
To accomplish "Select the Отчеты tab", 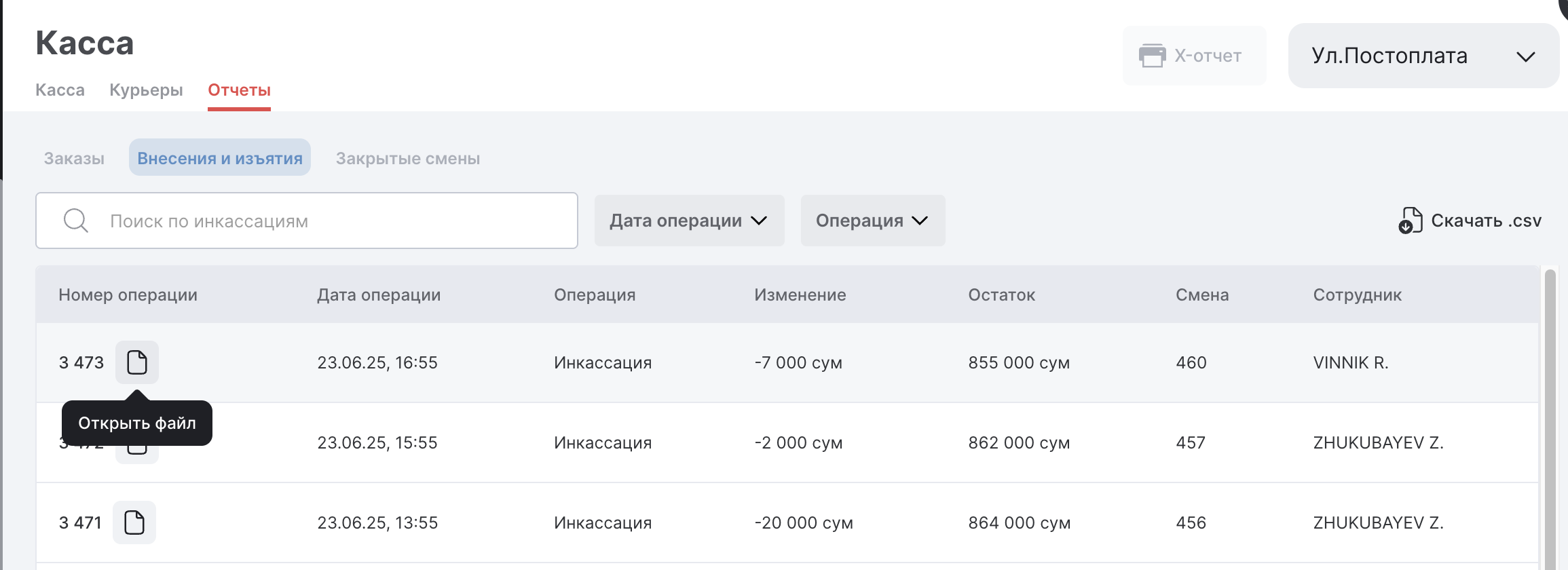I will click(239, 90).
